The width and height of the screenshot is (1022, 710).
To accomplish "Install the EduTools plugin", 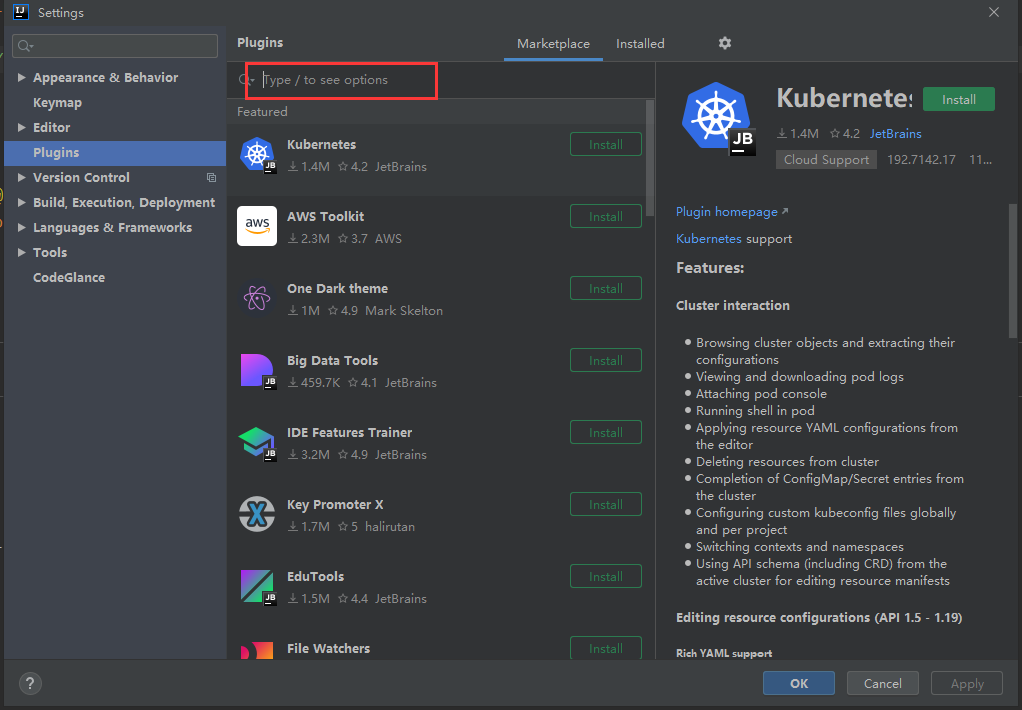I will point(606,577).
